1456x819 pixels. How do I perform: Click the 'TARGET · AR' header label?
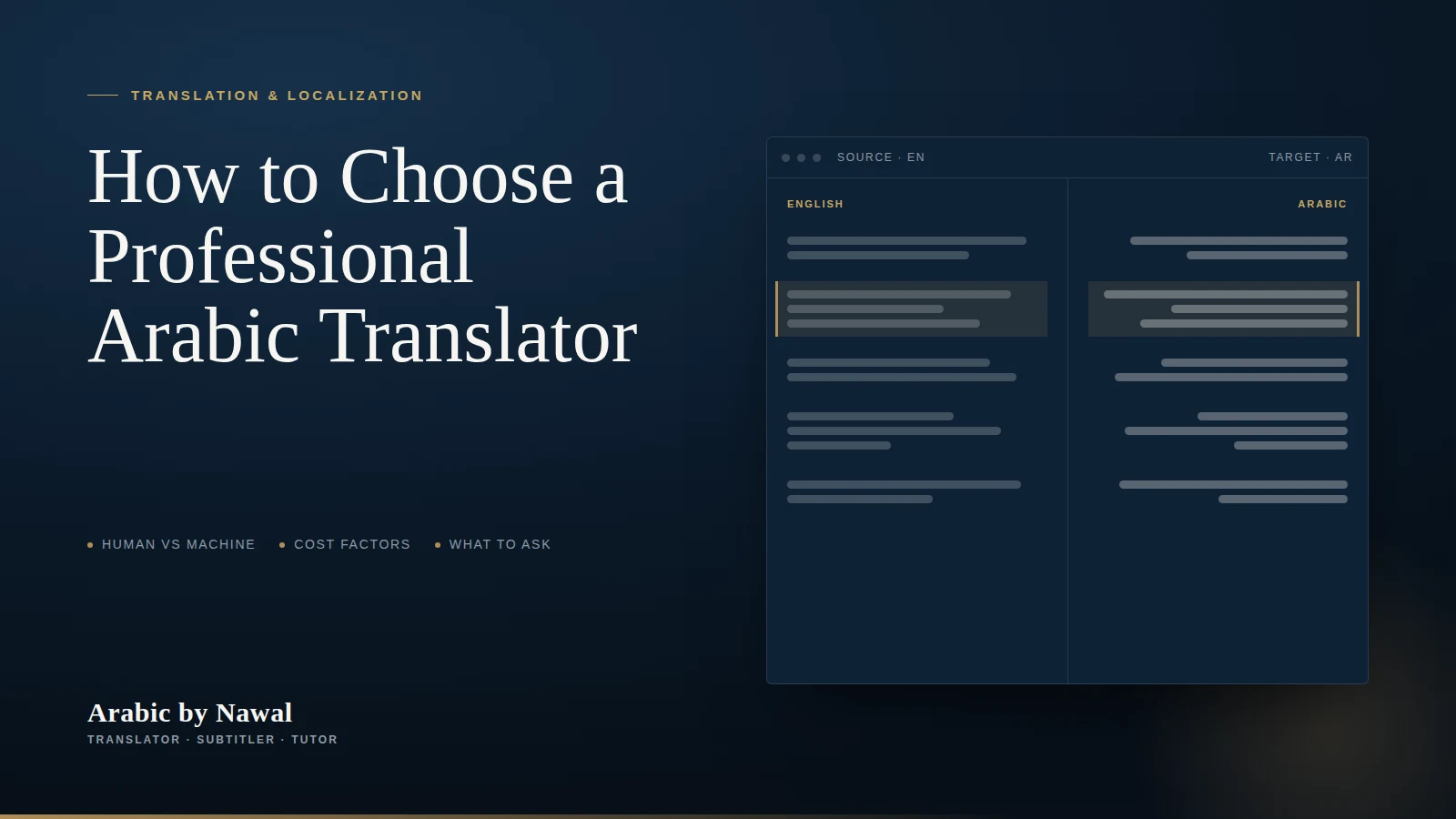coord(1310,157)
